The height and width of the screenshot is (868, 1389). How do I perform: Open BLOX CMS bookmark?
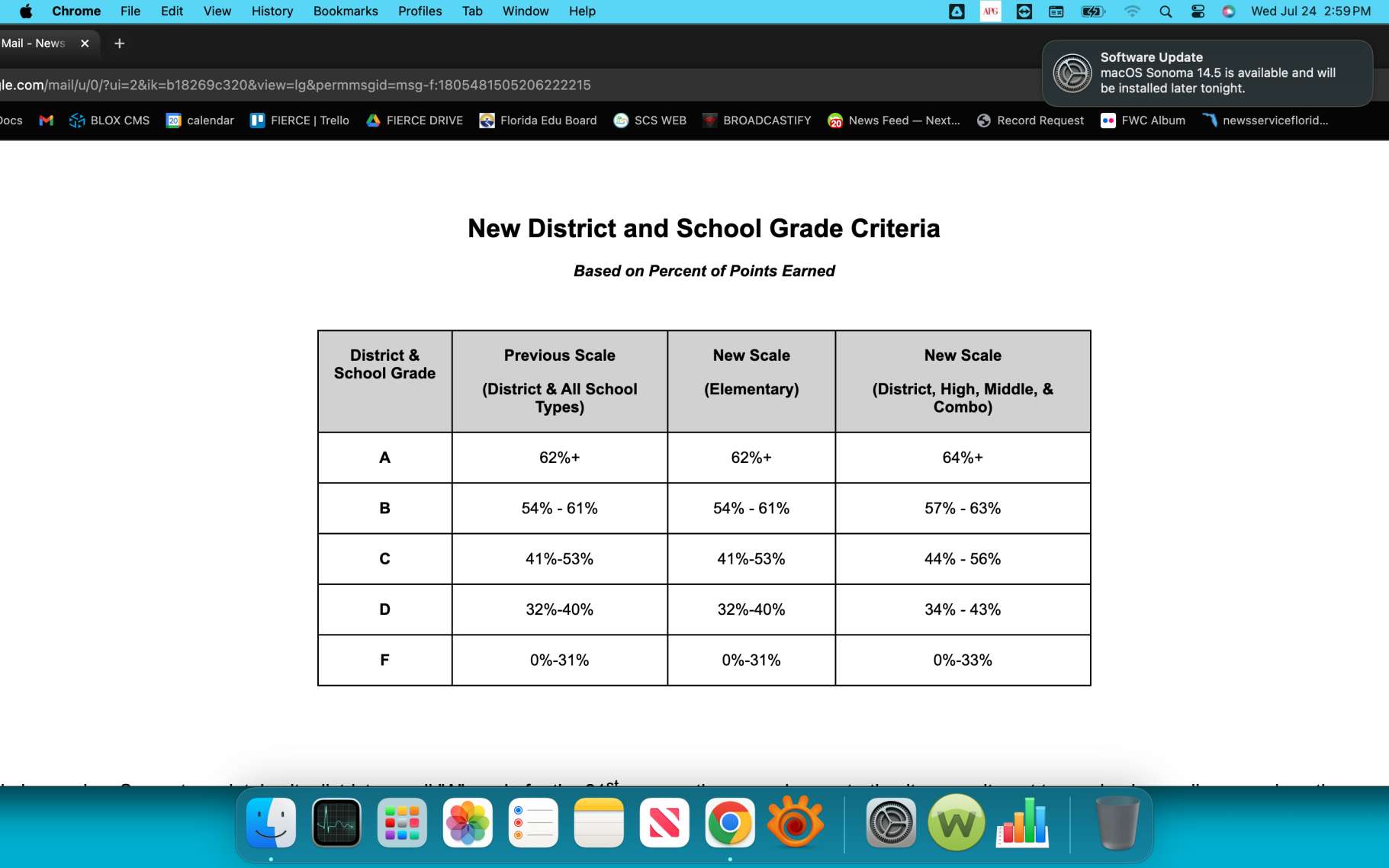click(110, 121)
